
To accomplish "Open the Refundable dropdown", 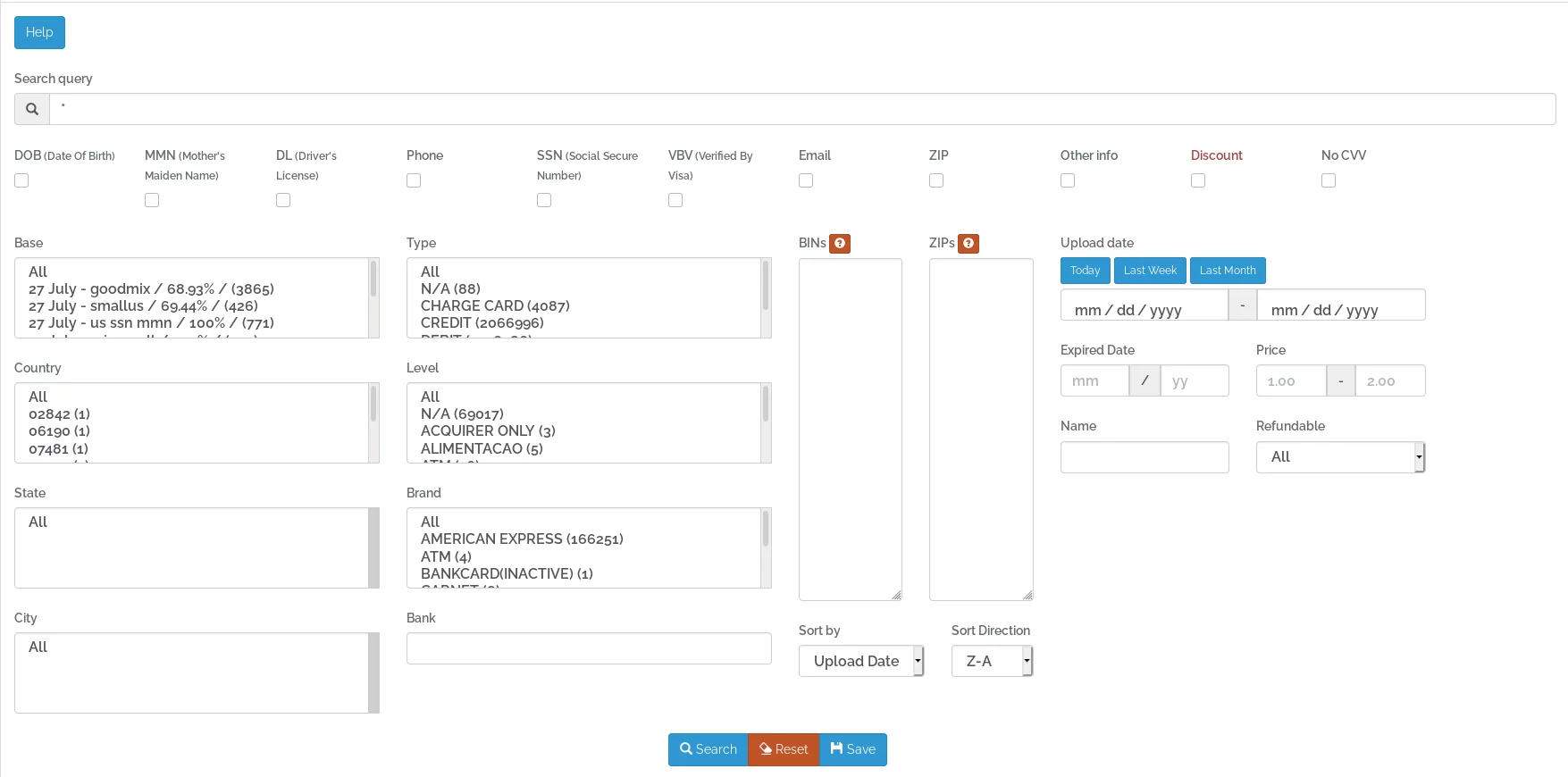I will pos(1340,457).
